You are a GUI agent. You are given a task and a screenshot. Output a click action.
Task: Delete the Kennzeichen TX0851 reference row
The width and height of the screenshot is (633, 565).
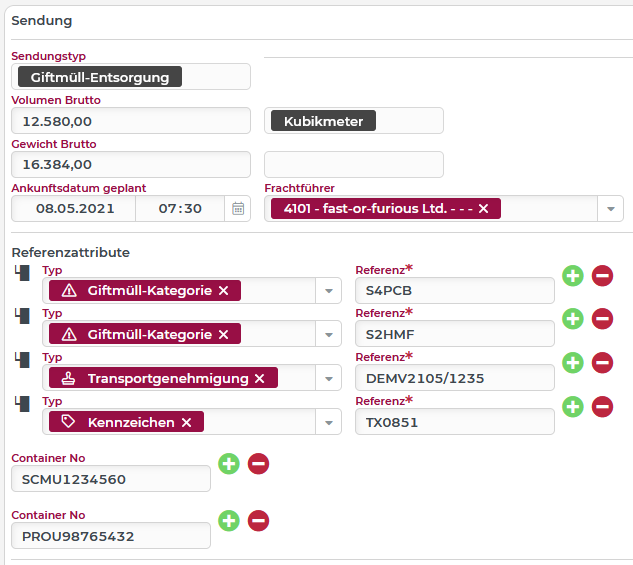click(602, 406)
